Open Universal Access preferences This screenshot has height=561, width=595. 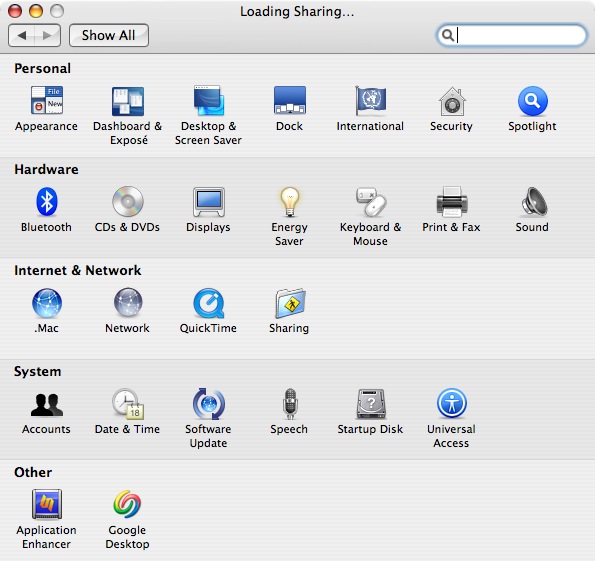[452, 403]
